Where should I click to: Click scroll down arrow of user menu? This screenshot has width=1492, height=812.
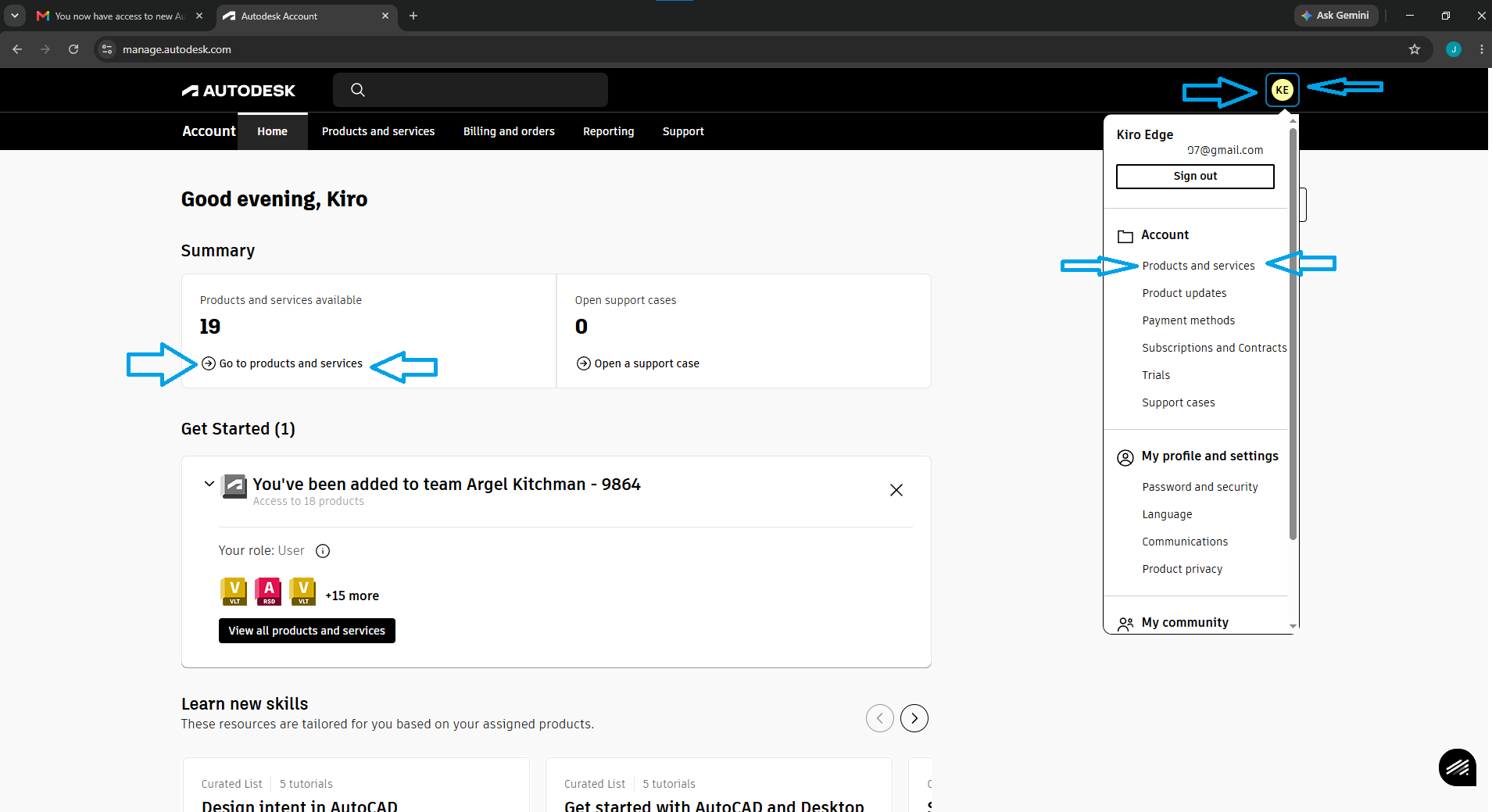point(1293,626)
